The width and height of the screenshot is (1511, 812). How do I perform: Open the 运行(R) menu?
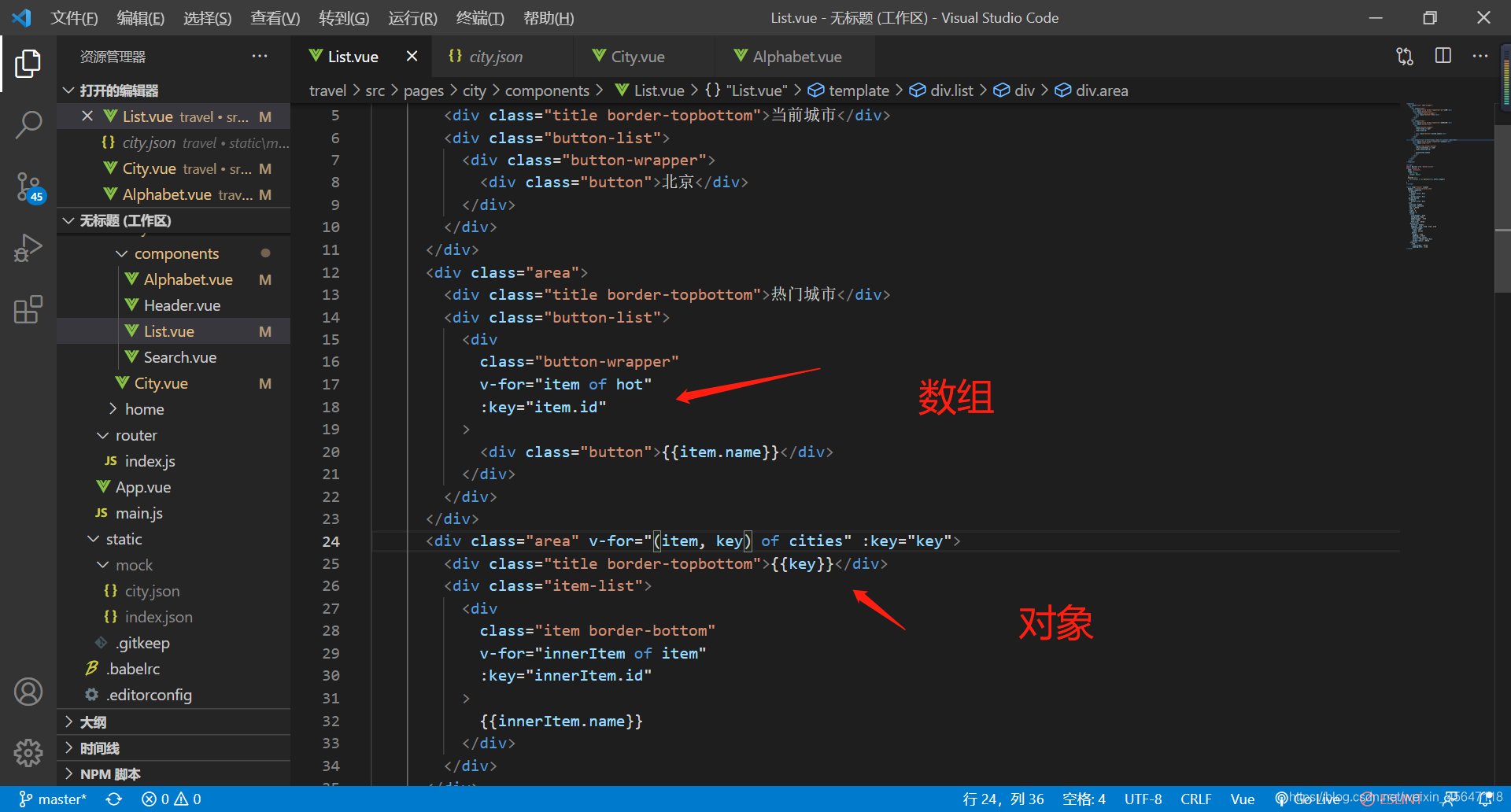[412, 17]
